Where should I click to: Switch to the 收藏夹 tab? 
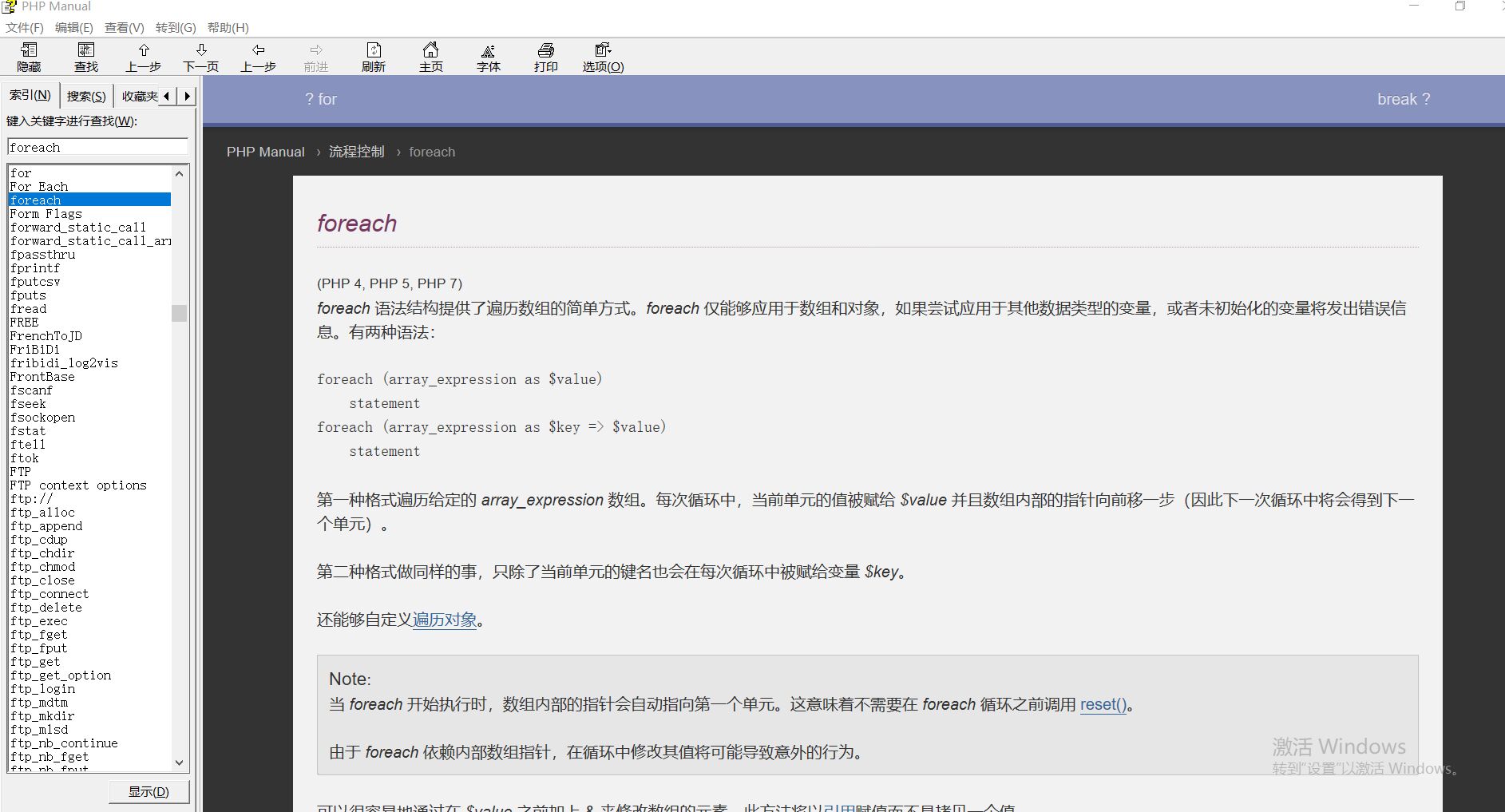(x=138, y=97)
